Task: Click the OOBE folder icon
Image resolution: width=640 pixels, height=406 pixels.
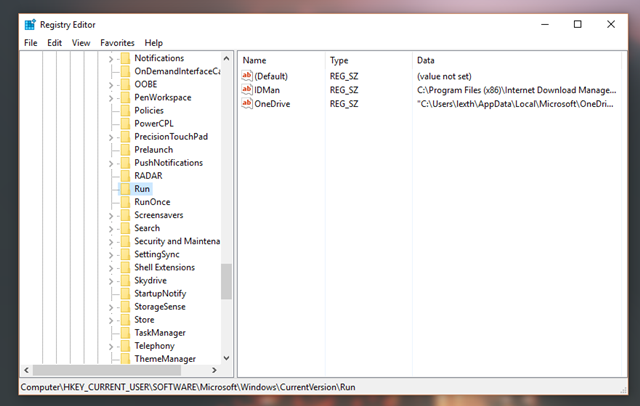Action: click(125, 84)
